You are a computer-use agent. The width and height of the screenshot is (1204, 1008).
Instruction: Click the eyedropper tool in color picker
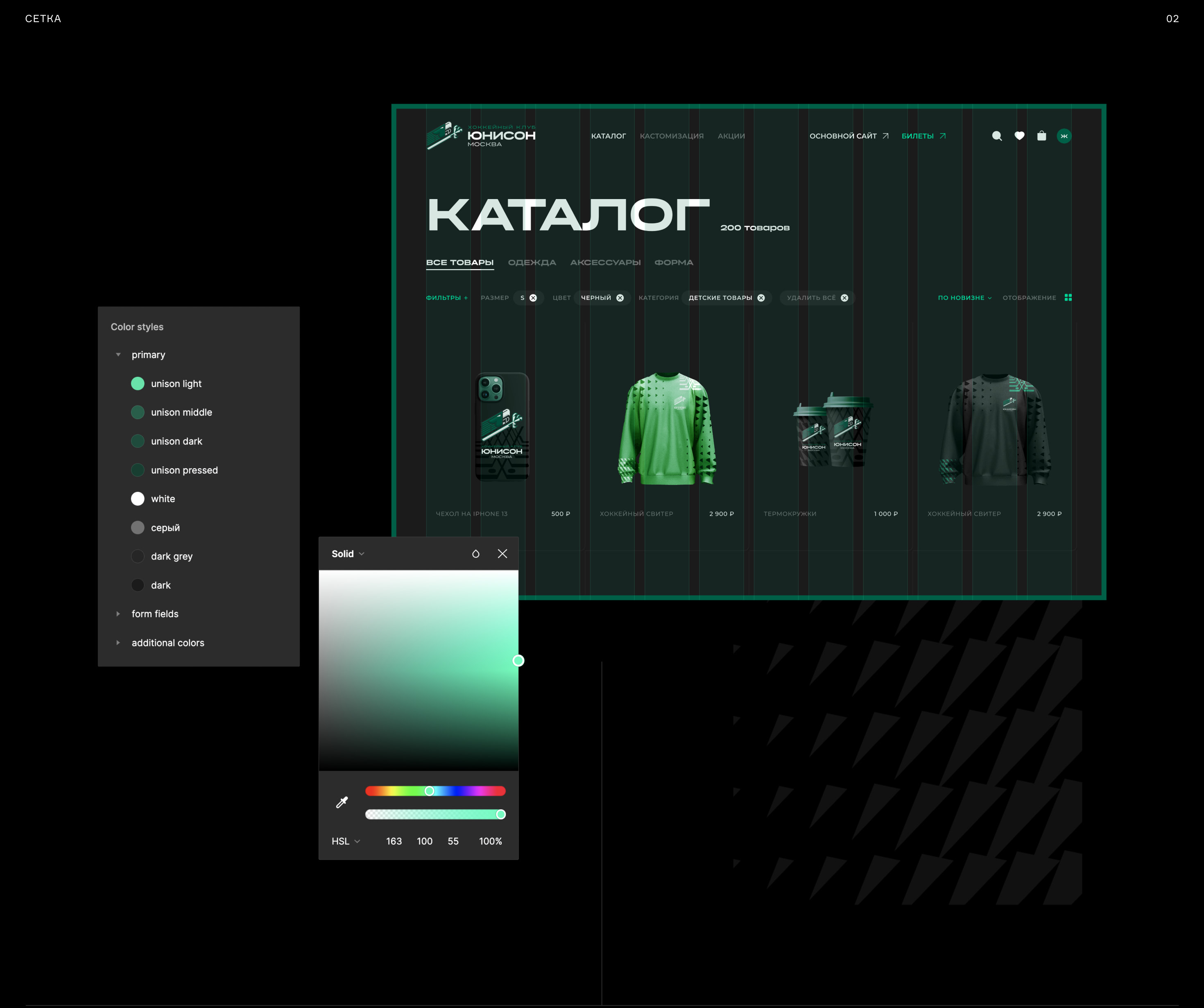coord(342,802)
